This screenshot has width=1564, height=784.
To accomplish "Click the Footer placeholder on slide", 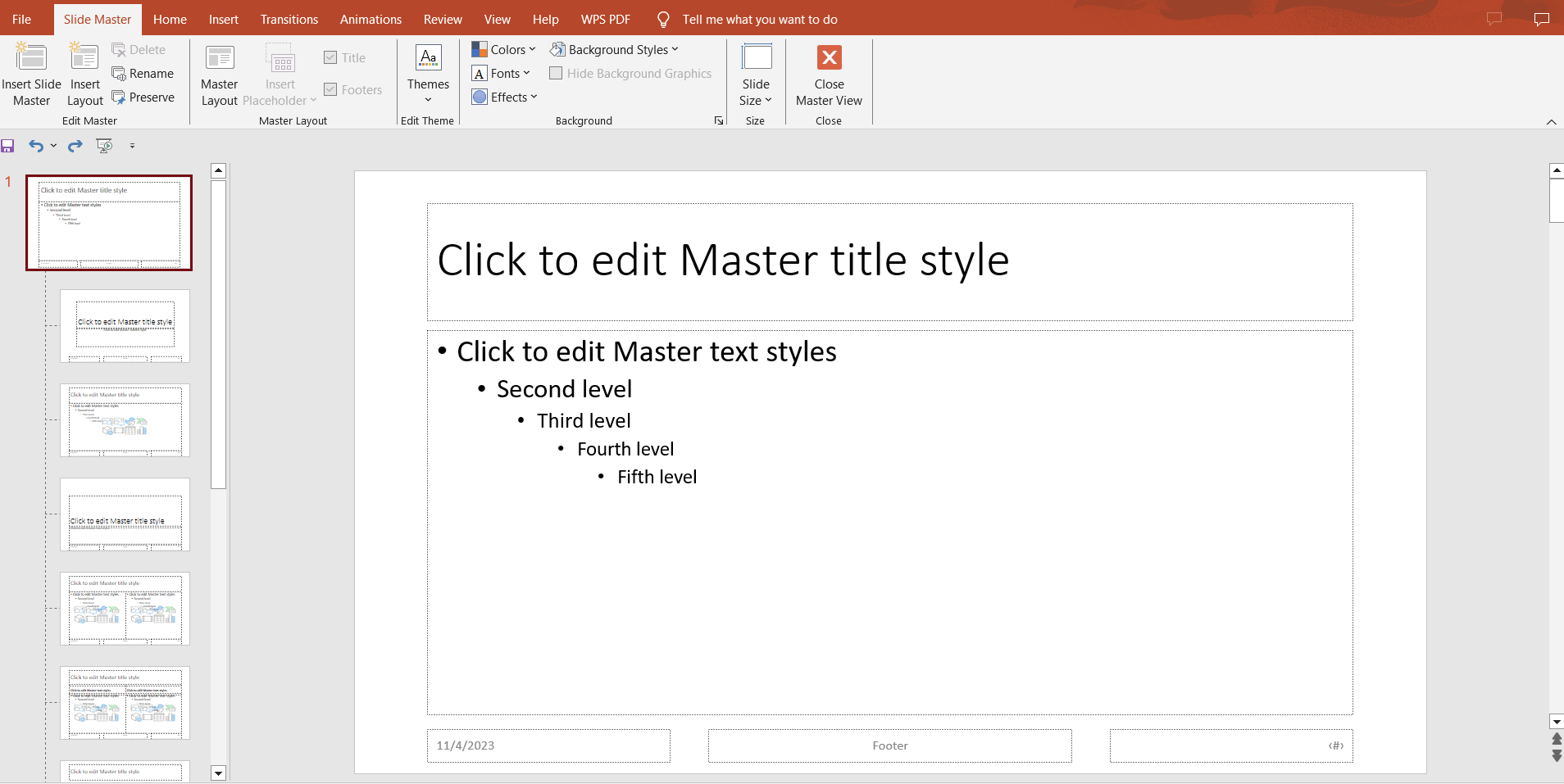I will point(889,745).
